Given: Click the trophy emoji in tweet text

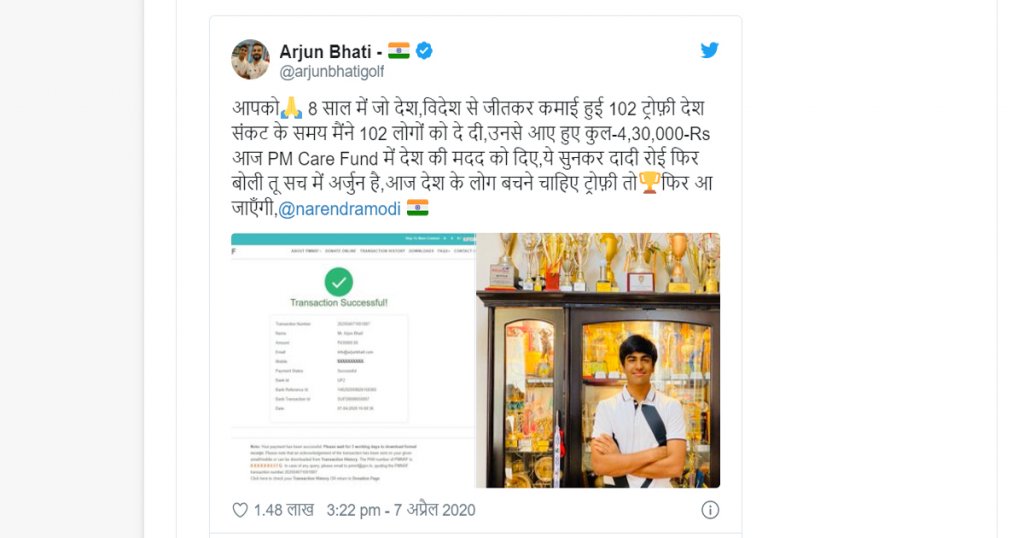Looking at the screenshot, I should pyautogui.click(x=648, y=183).
